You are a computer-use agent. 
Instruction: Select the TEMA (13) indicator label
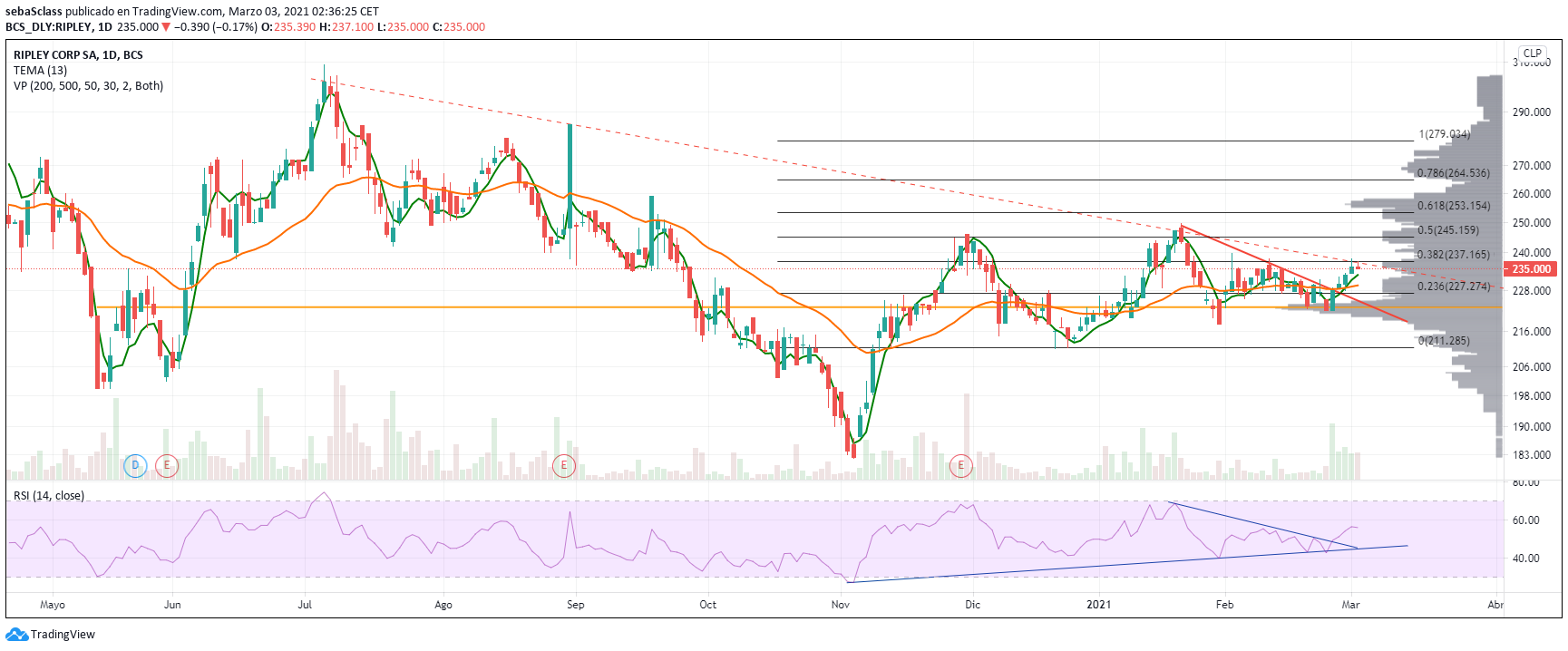40,71
